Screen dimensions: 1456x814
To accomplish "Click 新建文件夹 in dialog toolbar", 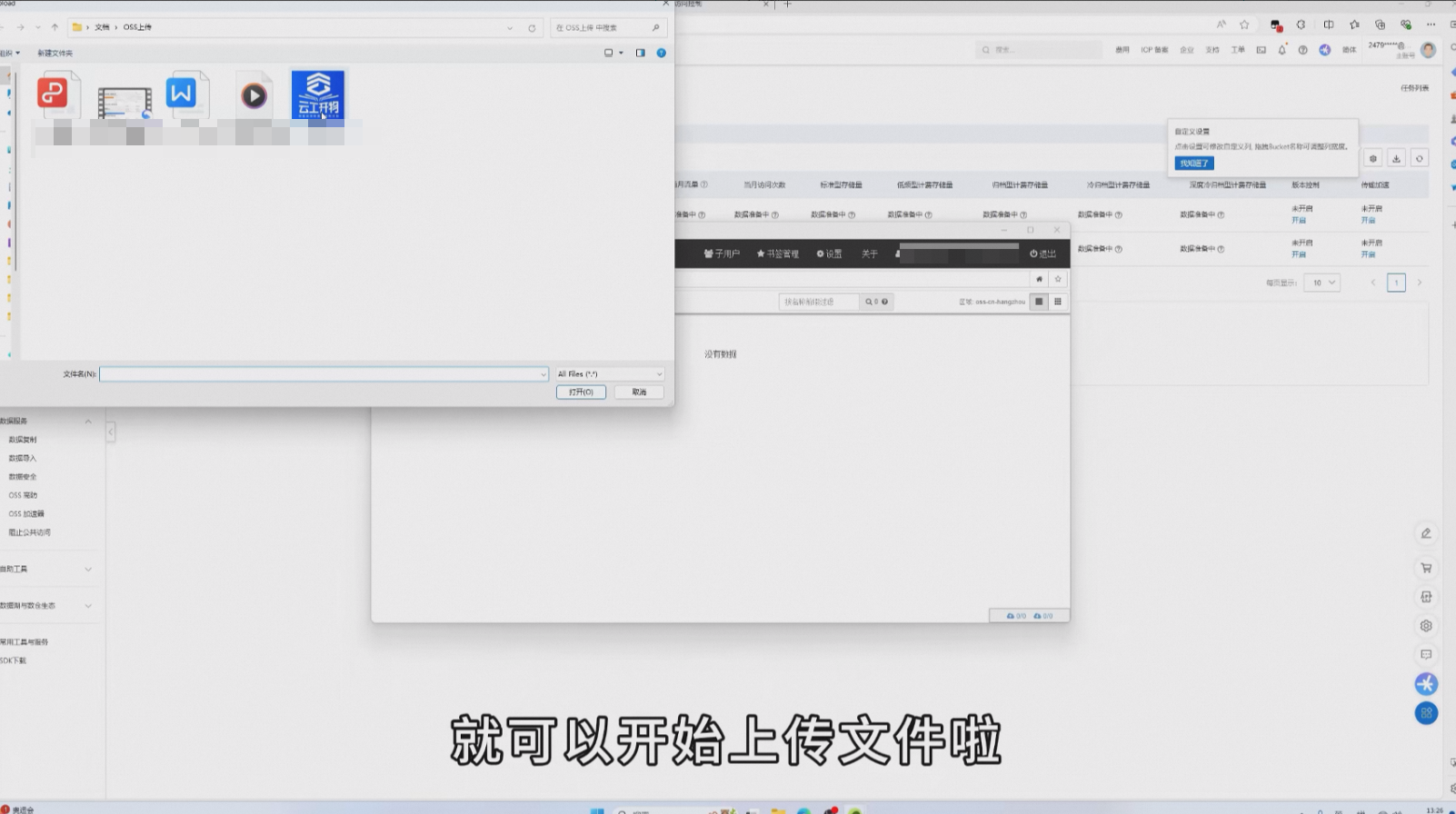I will click(x=55, y=53).
